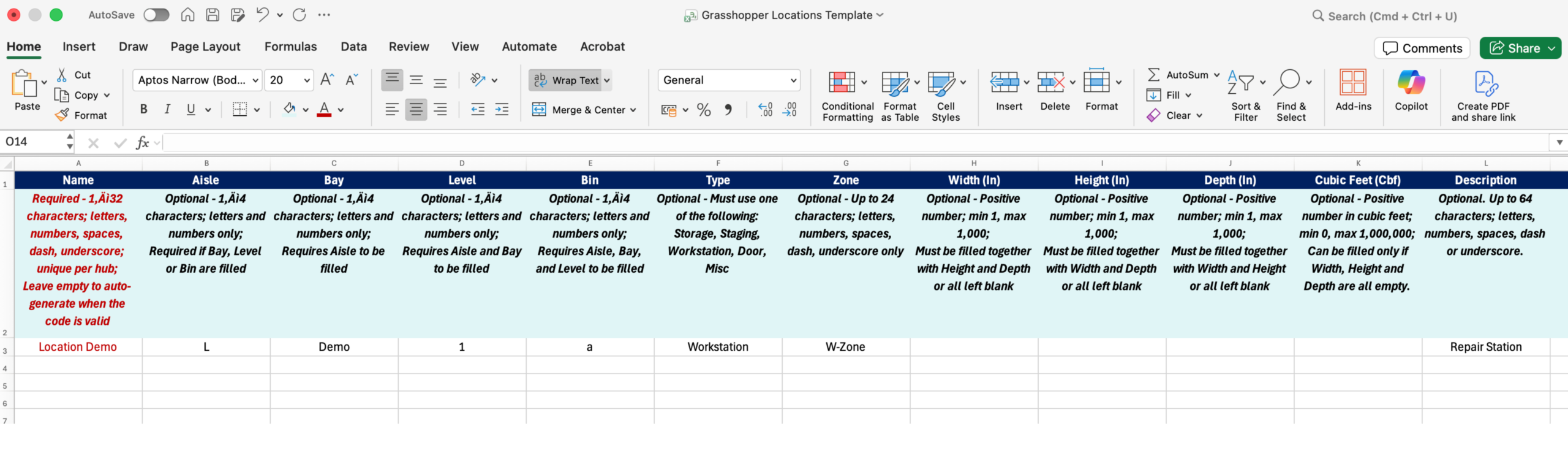
Task: Open the font size dropdown
Action: pyautogui.click(x=307, y=80)
